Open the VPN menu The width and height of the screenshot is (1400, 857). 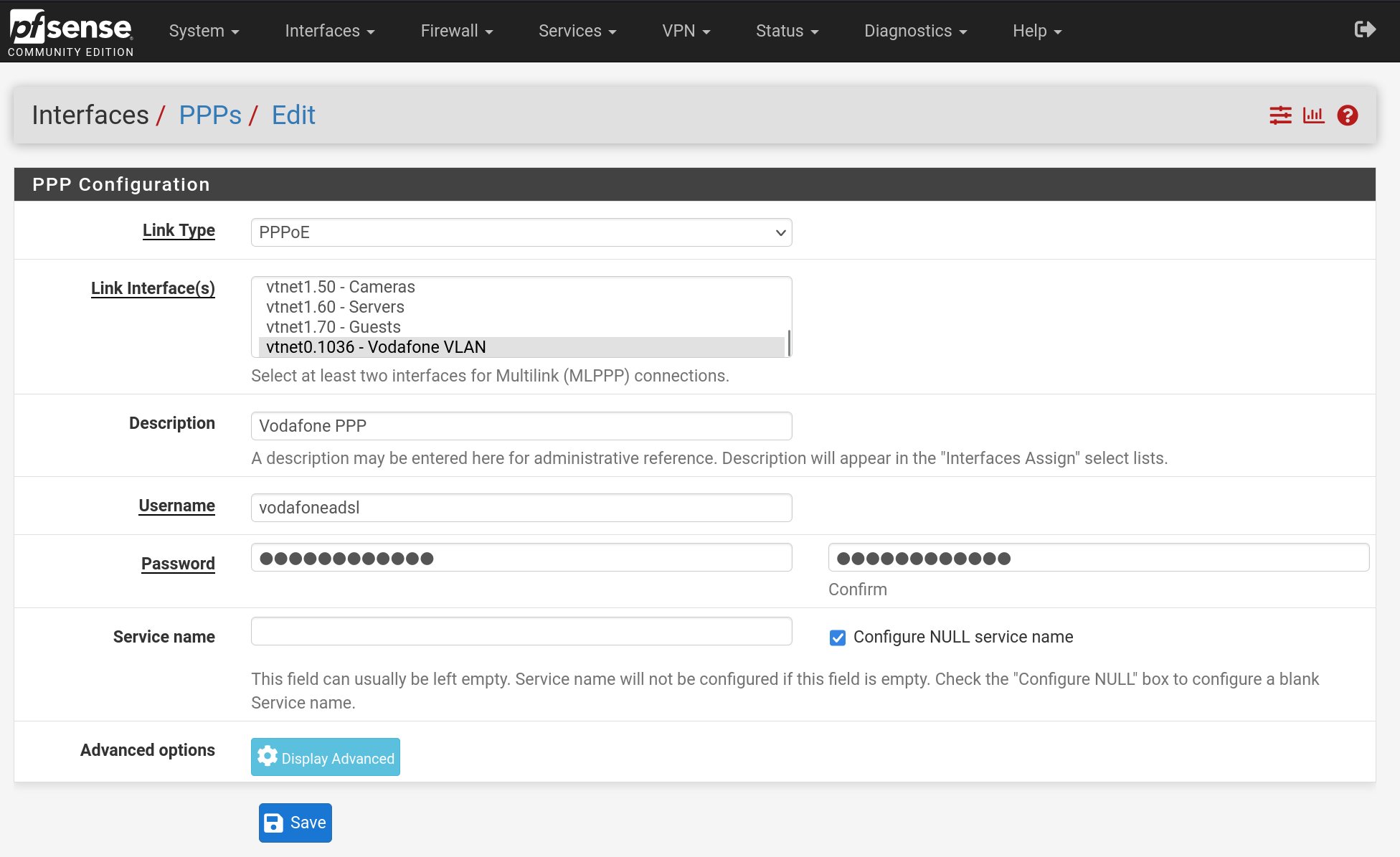click(x=686, y=31)
